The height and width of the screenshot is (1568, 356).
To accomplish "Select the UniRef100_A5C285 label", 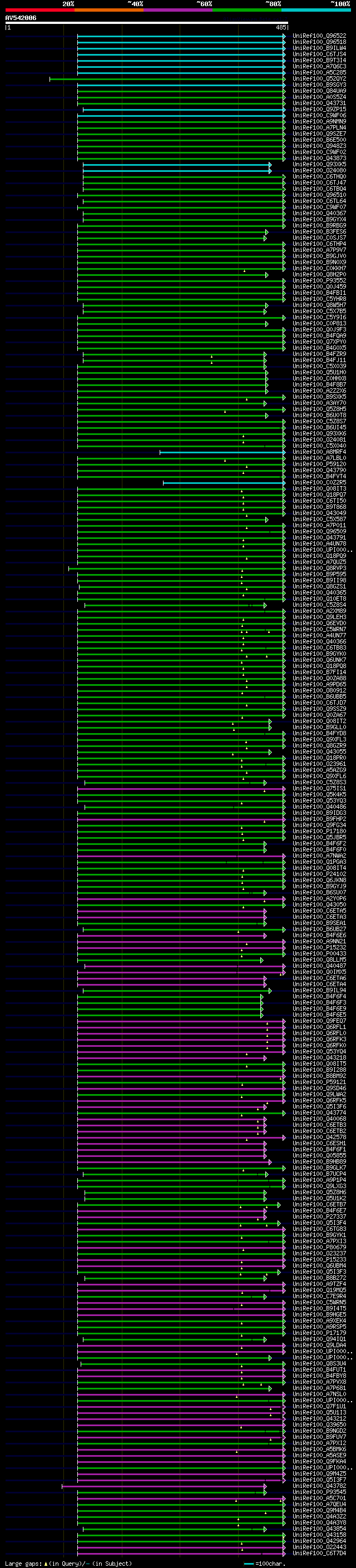I will [x=319, y=72].
